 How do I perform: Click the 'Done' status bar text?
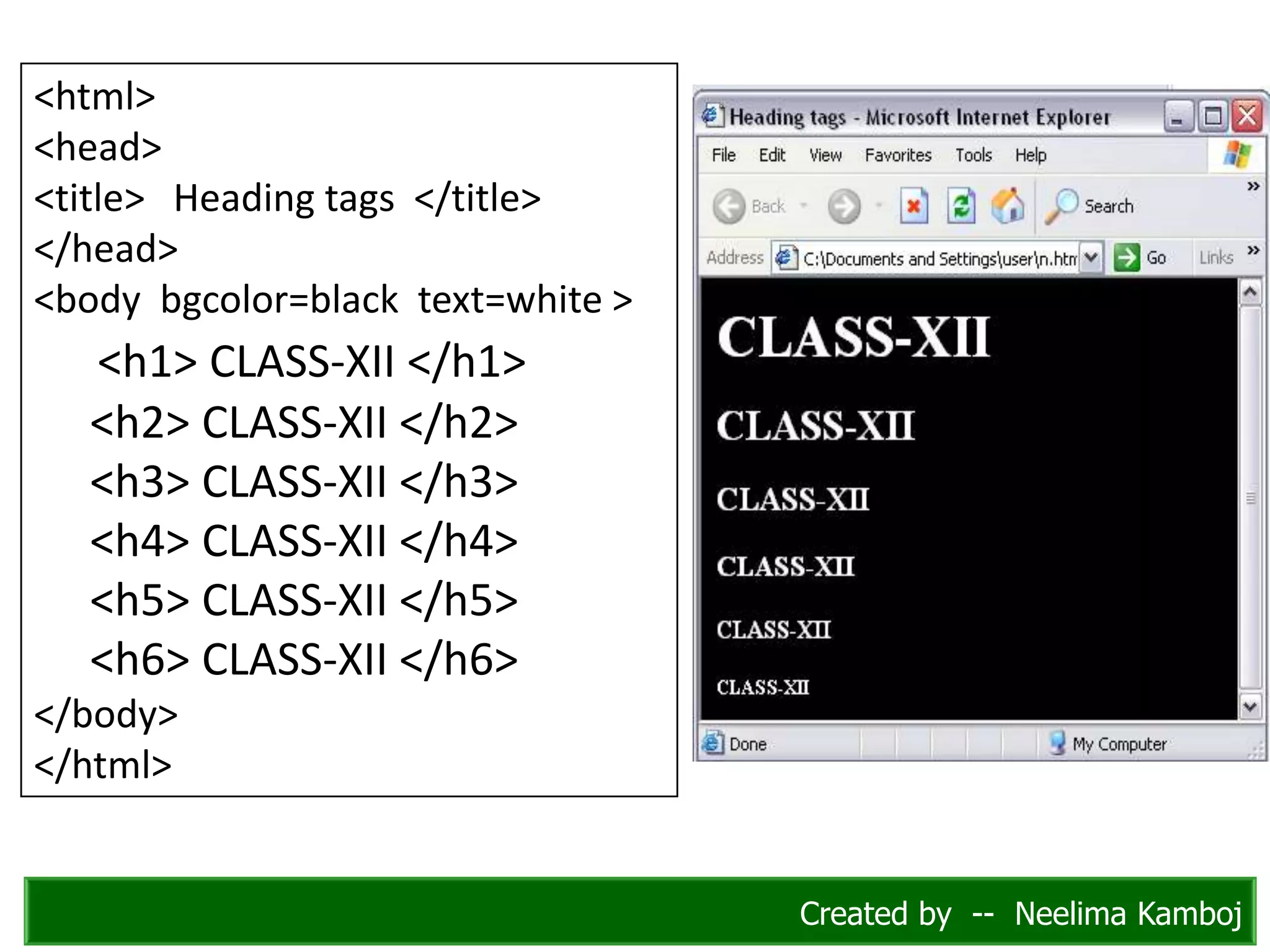[x=748, y=744]
